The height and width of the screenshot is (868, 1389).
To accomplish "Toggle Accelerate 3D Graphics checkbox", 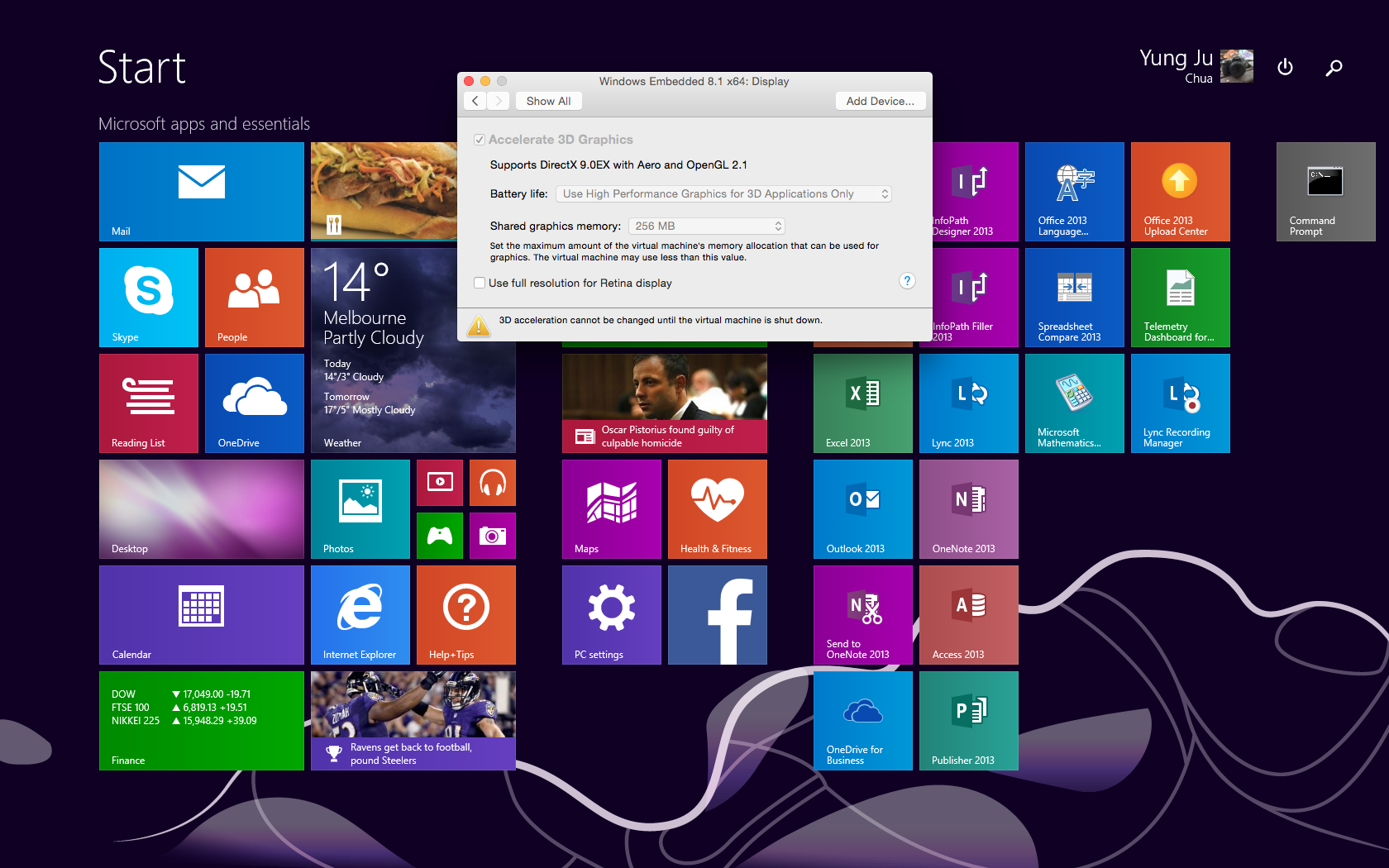I will (x=479, y=140).
